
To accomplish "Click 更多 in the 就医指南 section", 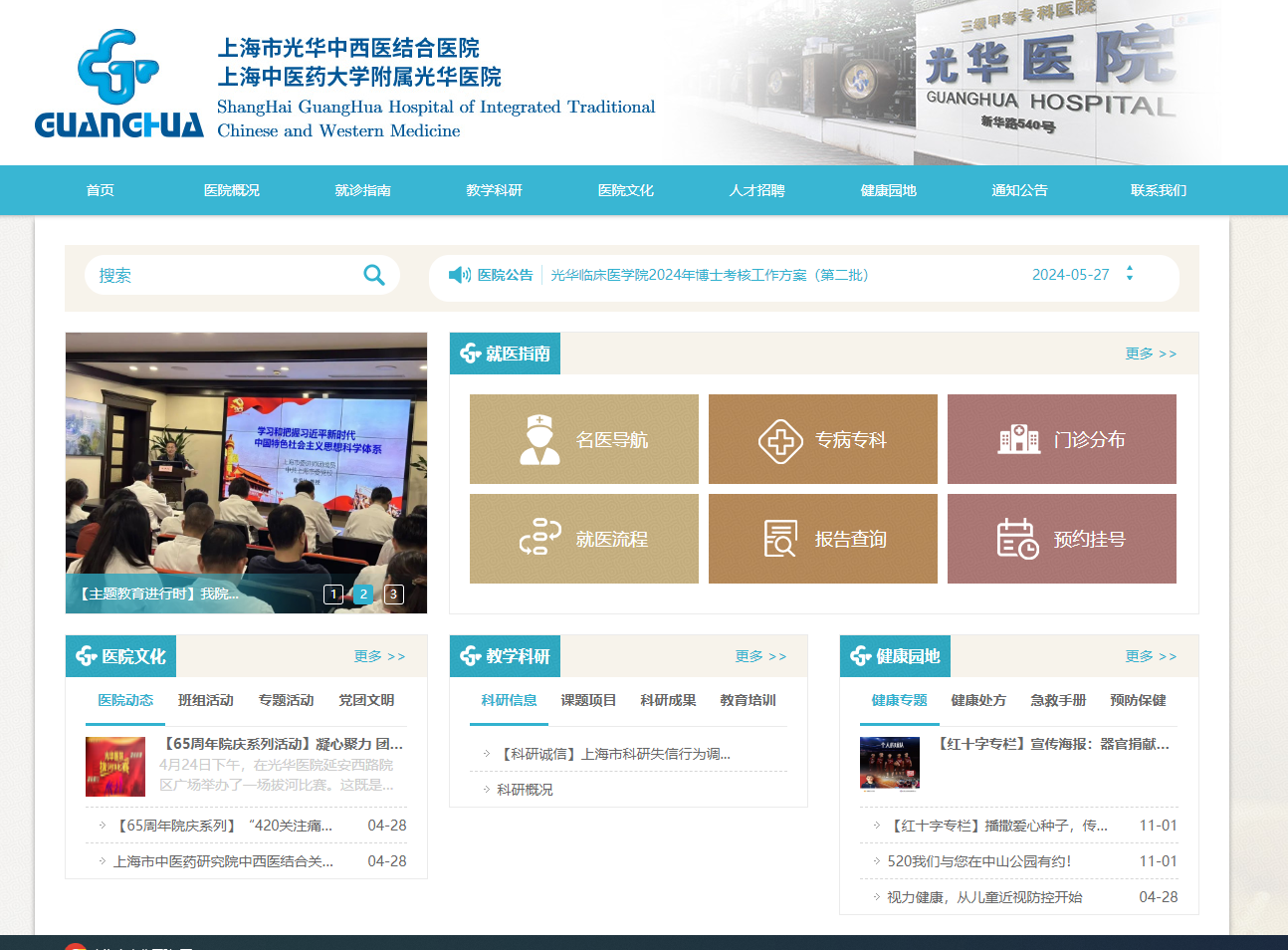I will click(1151, 354).
